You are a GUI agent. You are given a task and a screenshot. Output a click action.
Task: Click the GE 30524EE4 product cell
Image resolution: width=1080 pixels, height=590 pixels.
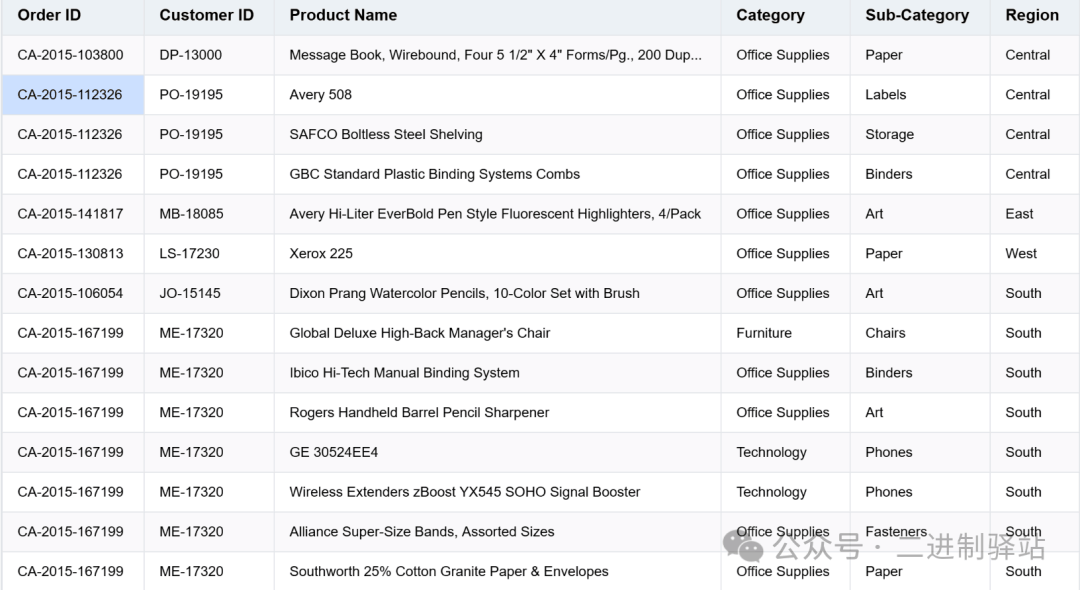point(334,452)
